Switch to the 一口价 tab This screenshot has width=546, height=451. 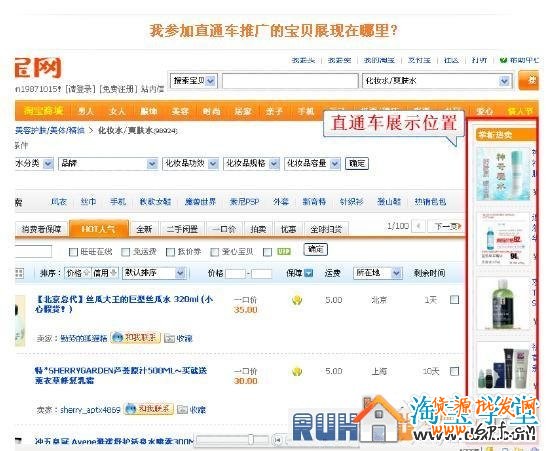pyautogui.click(x=224, y=229)
